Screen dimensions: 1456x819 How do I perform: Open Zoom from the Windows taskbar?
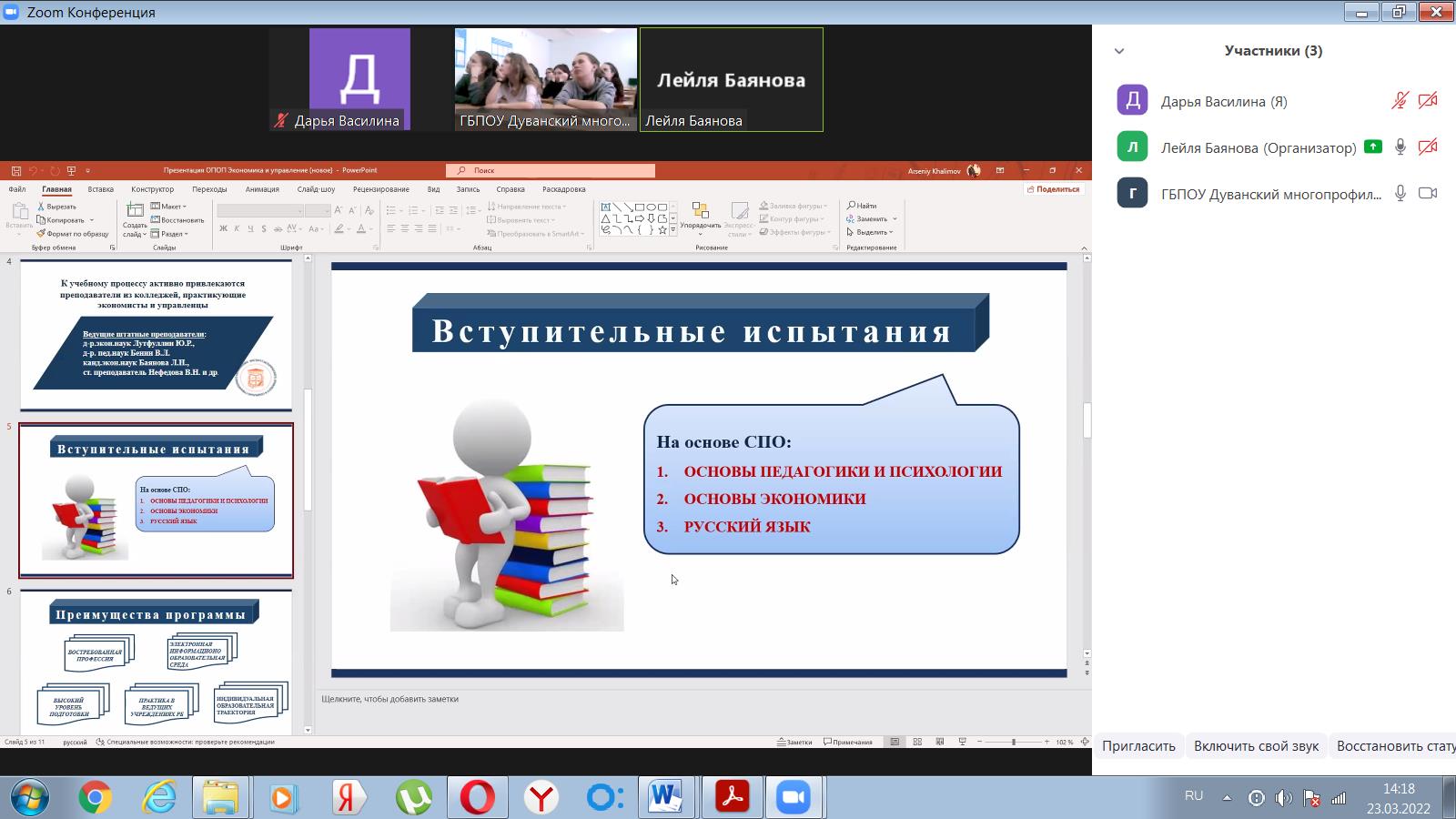(x=793, y=797)
